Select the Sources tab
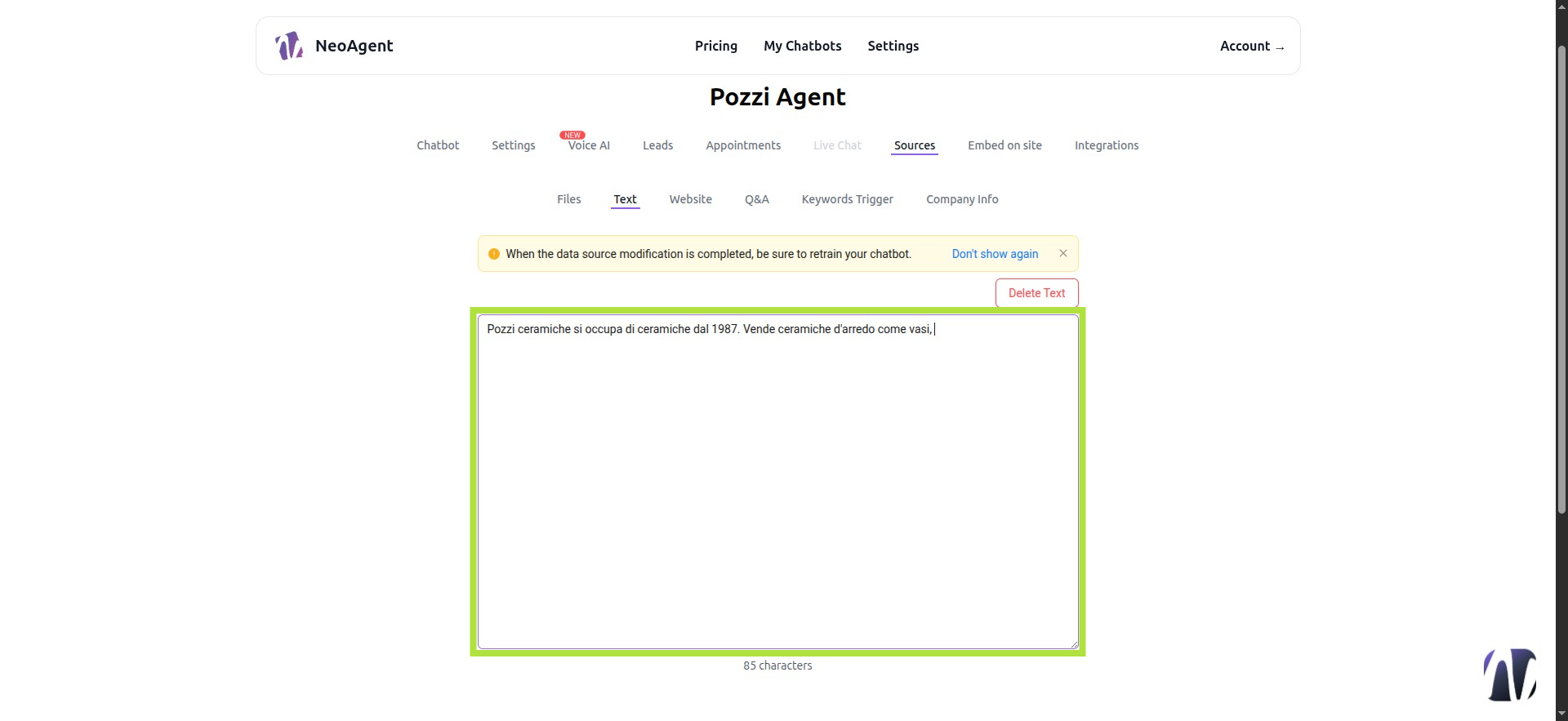 [915, 145]
